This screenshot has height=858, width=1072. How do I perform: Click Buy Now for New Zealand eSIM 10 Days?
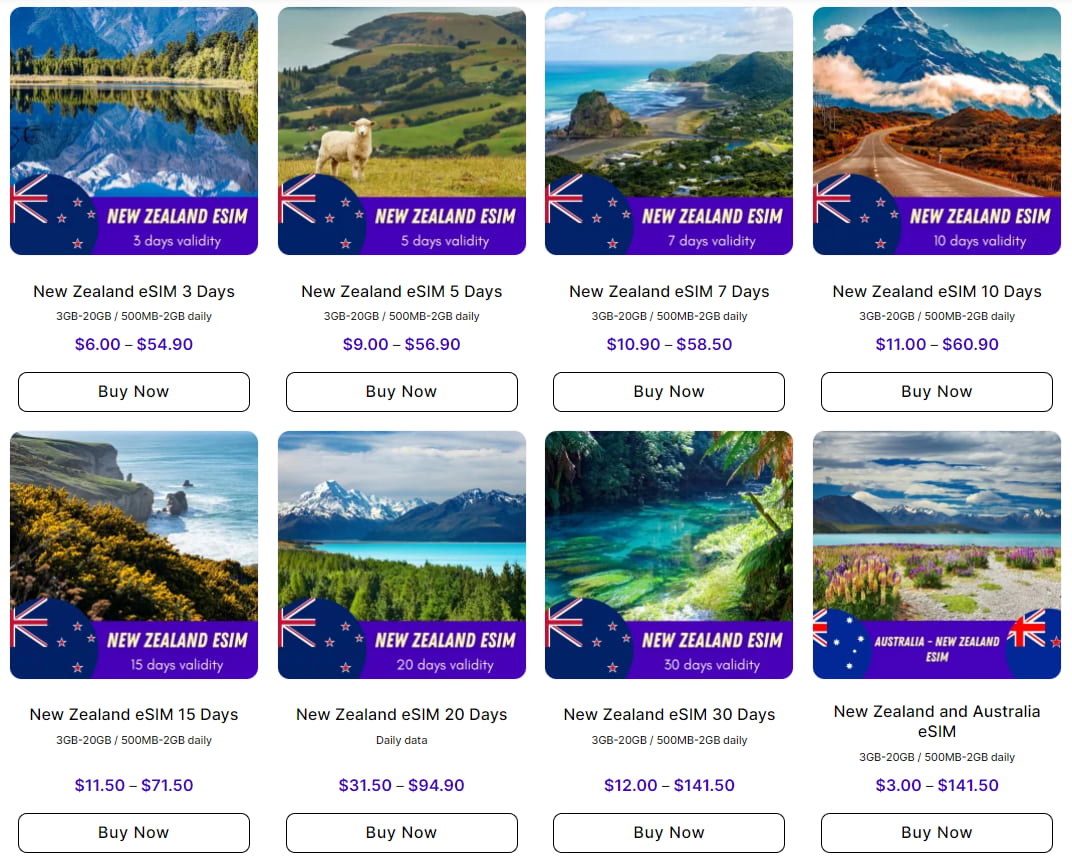point(936,391)
